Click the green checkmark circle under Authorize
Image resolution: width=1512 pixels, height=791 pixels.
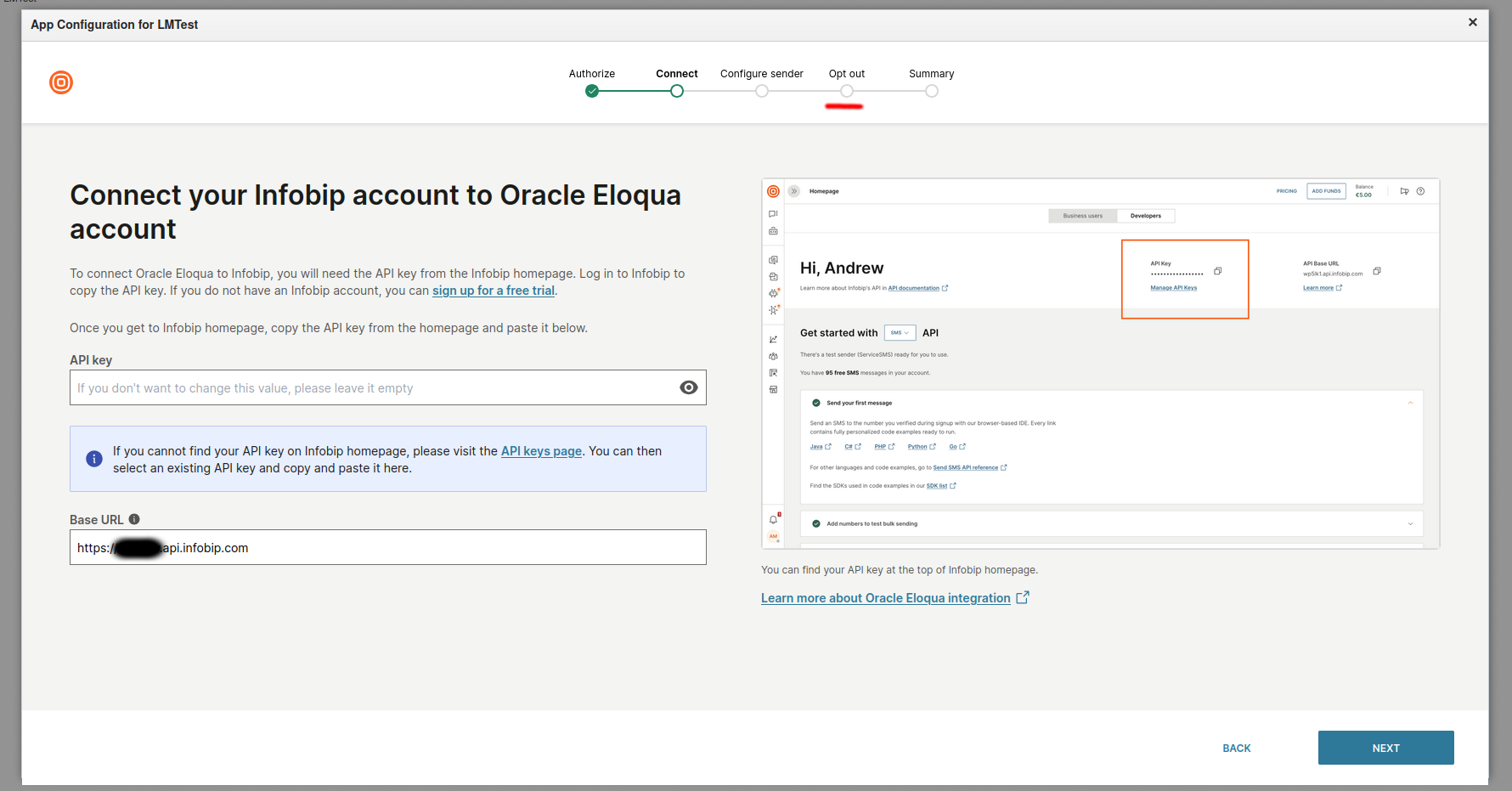pos(592,91)
